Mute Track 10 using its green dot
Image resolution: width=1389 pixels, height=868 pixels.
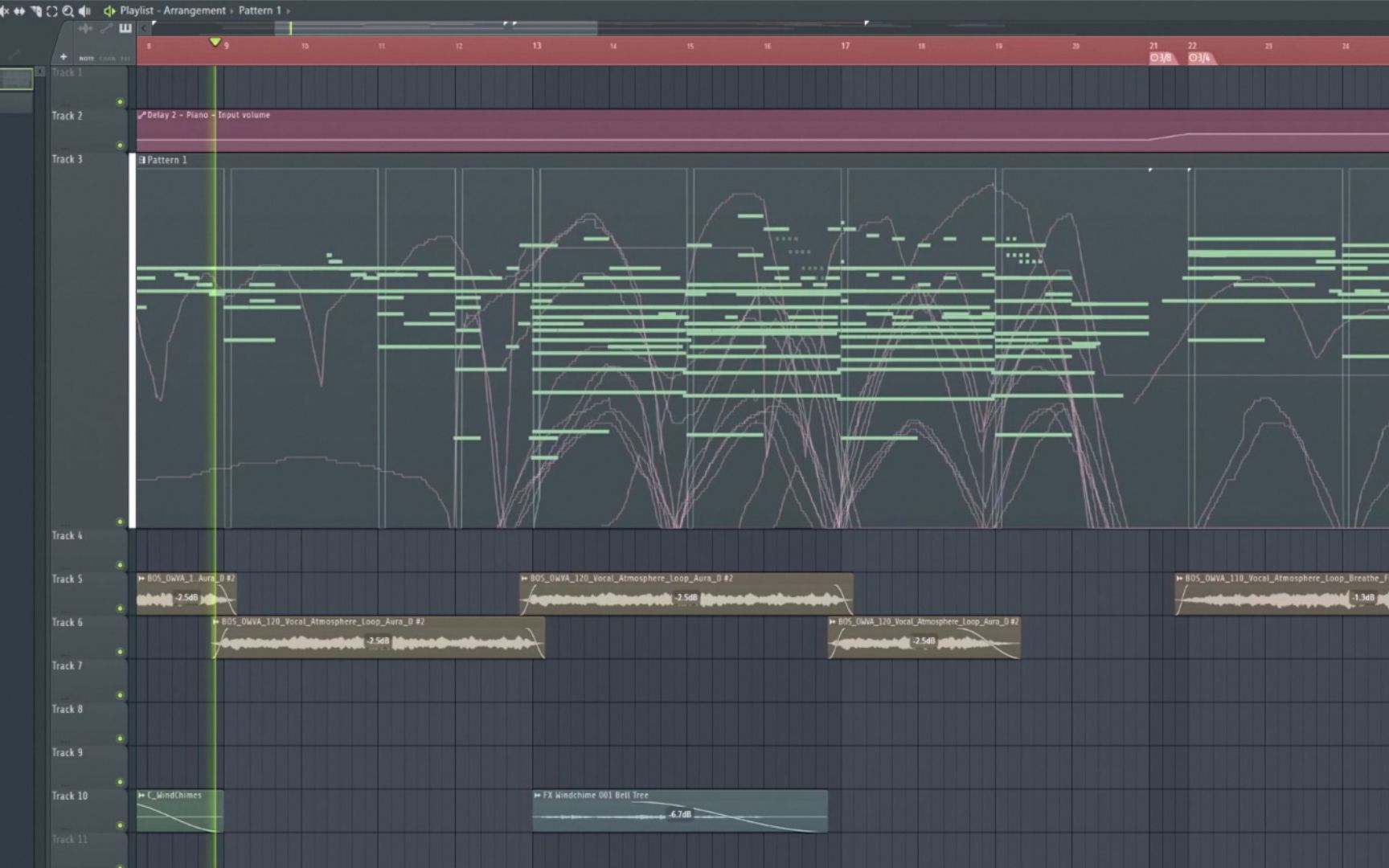(120, 825)
